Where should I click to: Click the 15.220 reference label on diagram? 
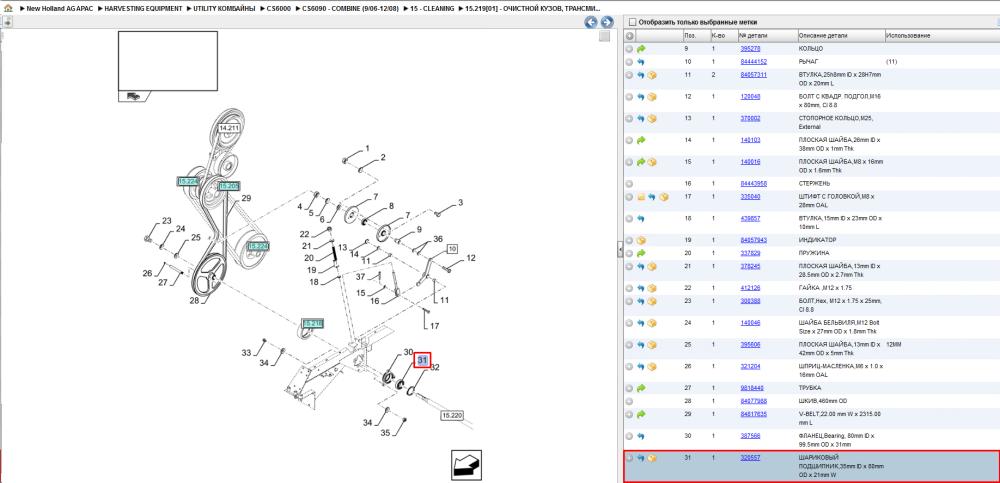tap(452, 415)
